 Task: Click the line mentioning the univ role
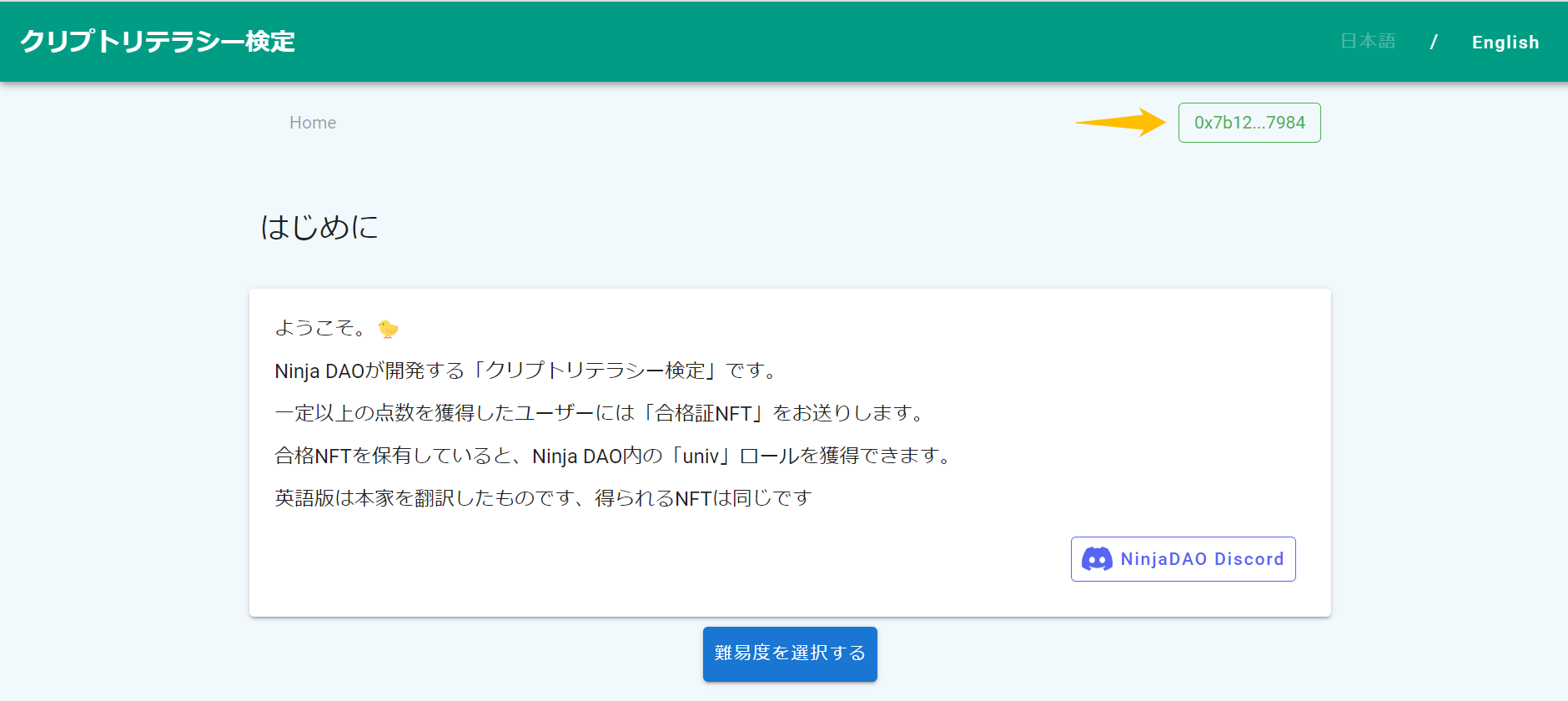(613, 456)
